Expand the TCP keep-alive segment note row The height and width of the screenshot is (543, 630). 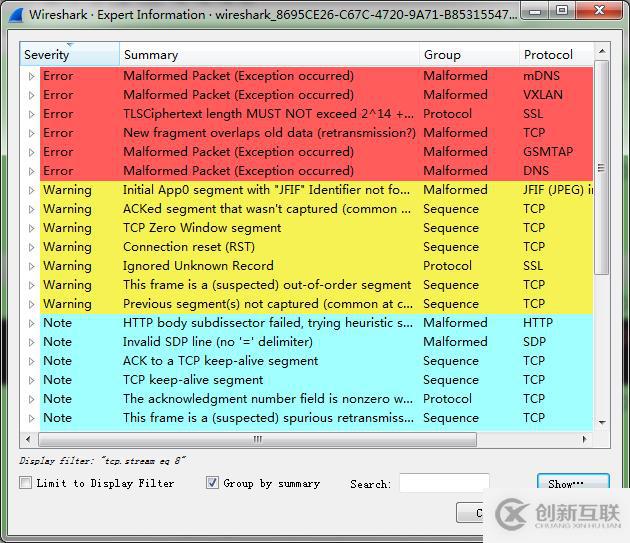click(x=31, y=380)
